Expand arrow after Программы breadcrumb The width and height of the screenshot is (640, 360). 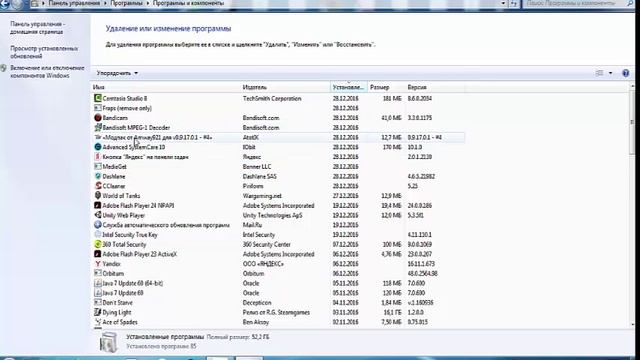coord(148,3)
